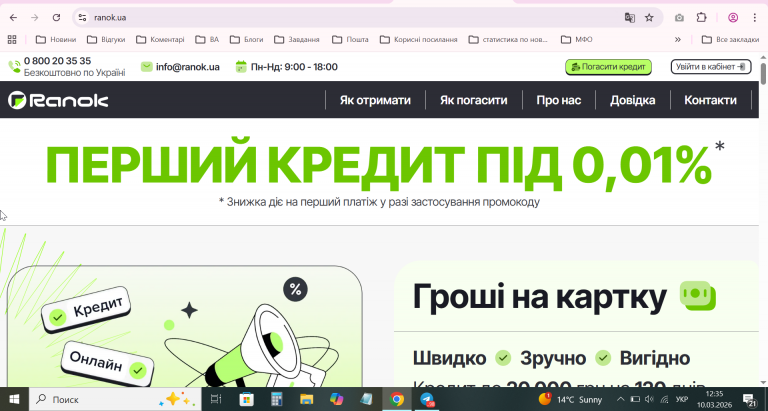Click the Увійти в кабінет button

click(x=711, y=67)
